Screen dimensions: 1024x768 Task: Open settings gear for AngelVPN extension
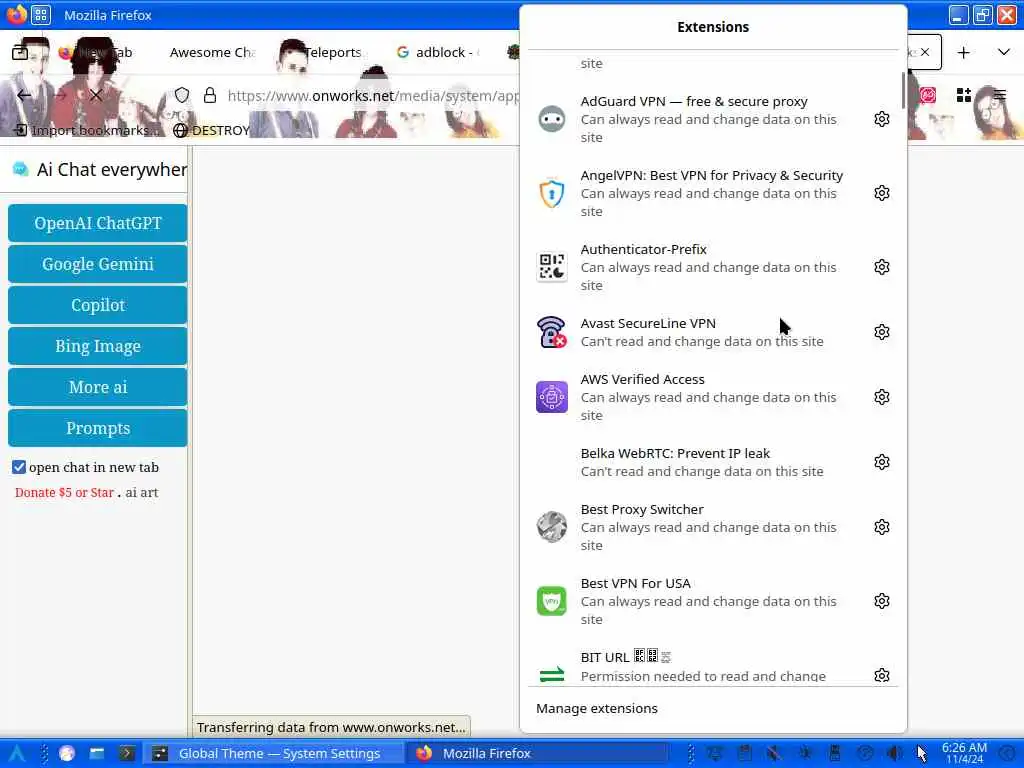click(x=882, y=193)
